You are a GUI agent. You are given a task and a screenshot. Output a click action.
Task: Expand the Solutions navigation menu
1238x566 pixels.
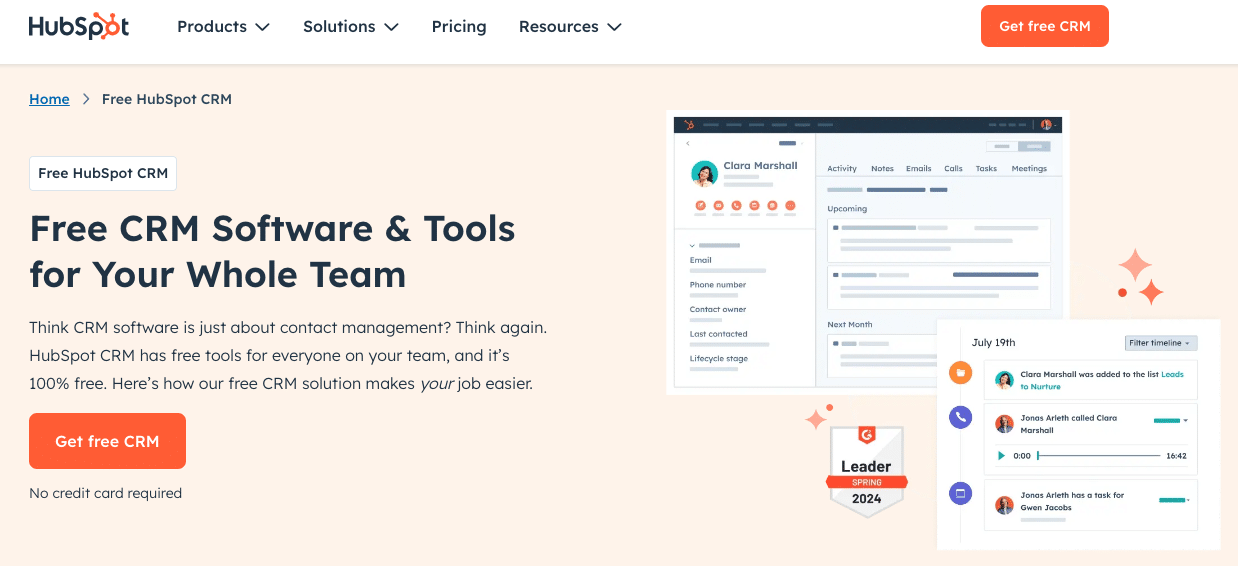click(x=350, y=27)
